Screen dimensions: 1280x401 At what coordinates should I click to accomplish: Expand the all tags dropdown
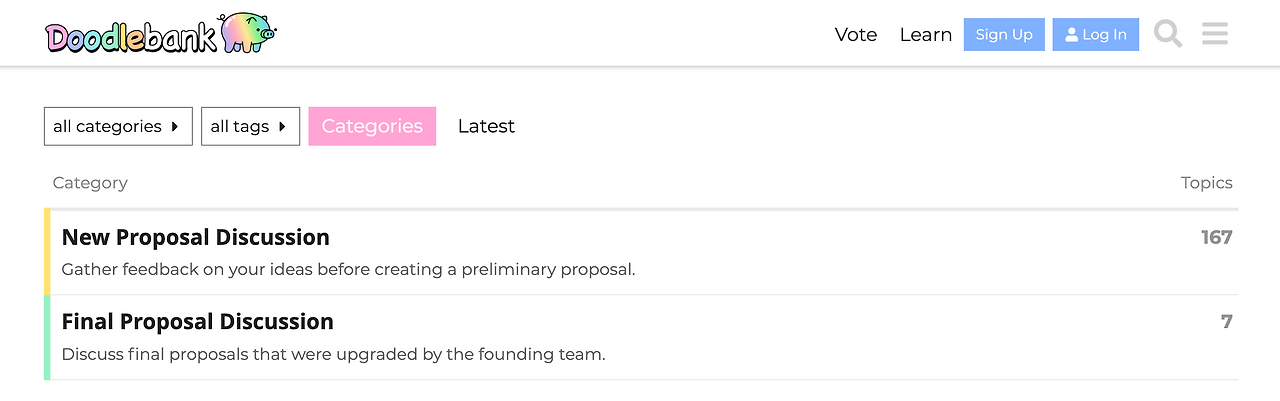point(250,127)
